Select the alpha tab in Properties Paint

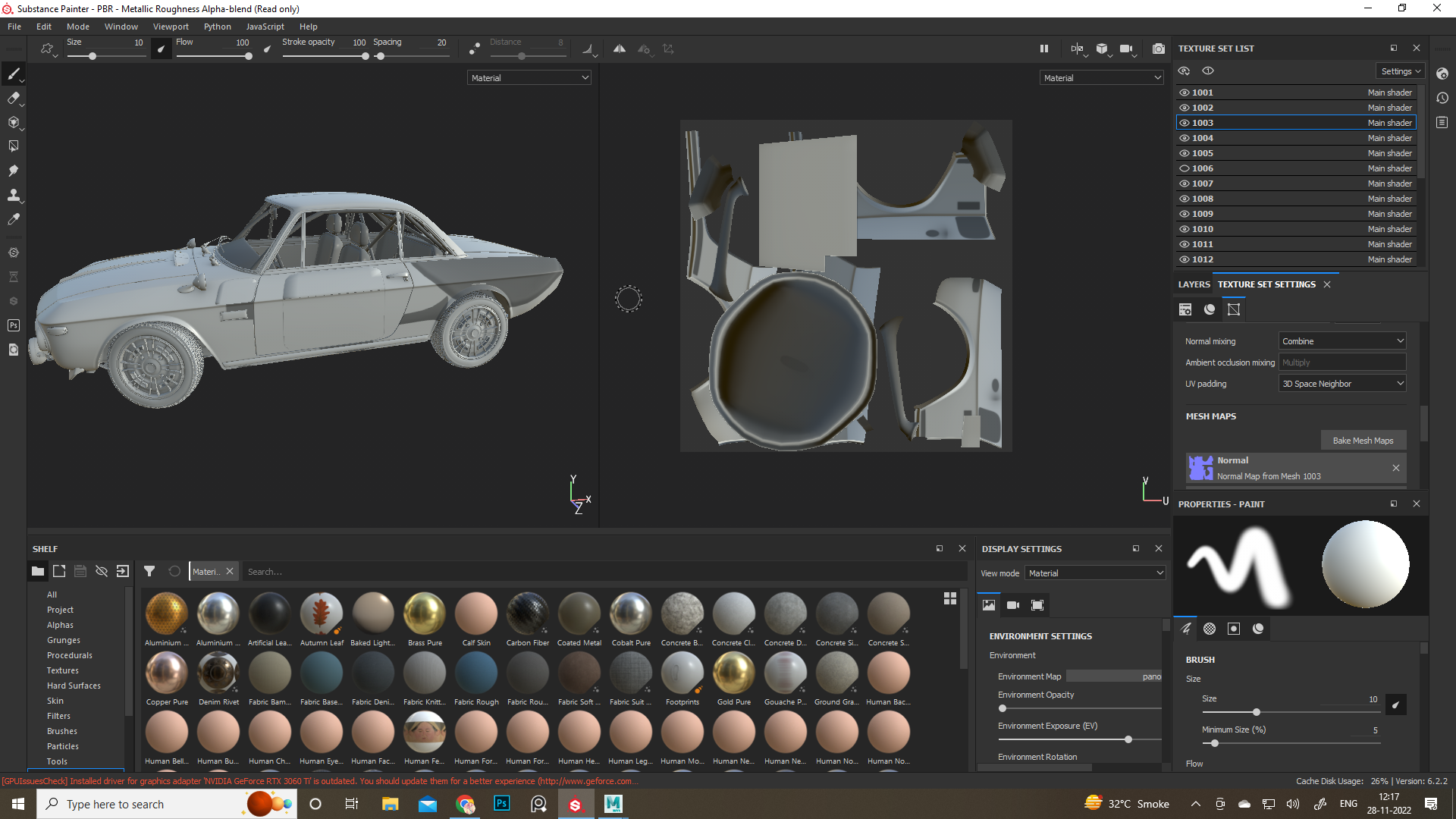tap(1210, 629)
